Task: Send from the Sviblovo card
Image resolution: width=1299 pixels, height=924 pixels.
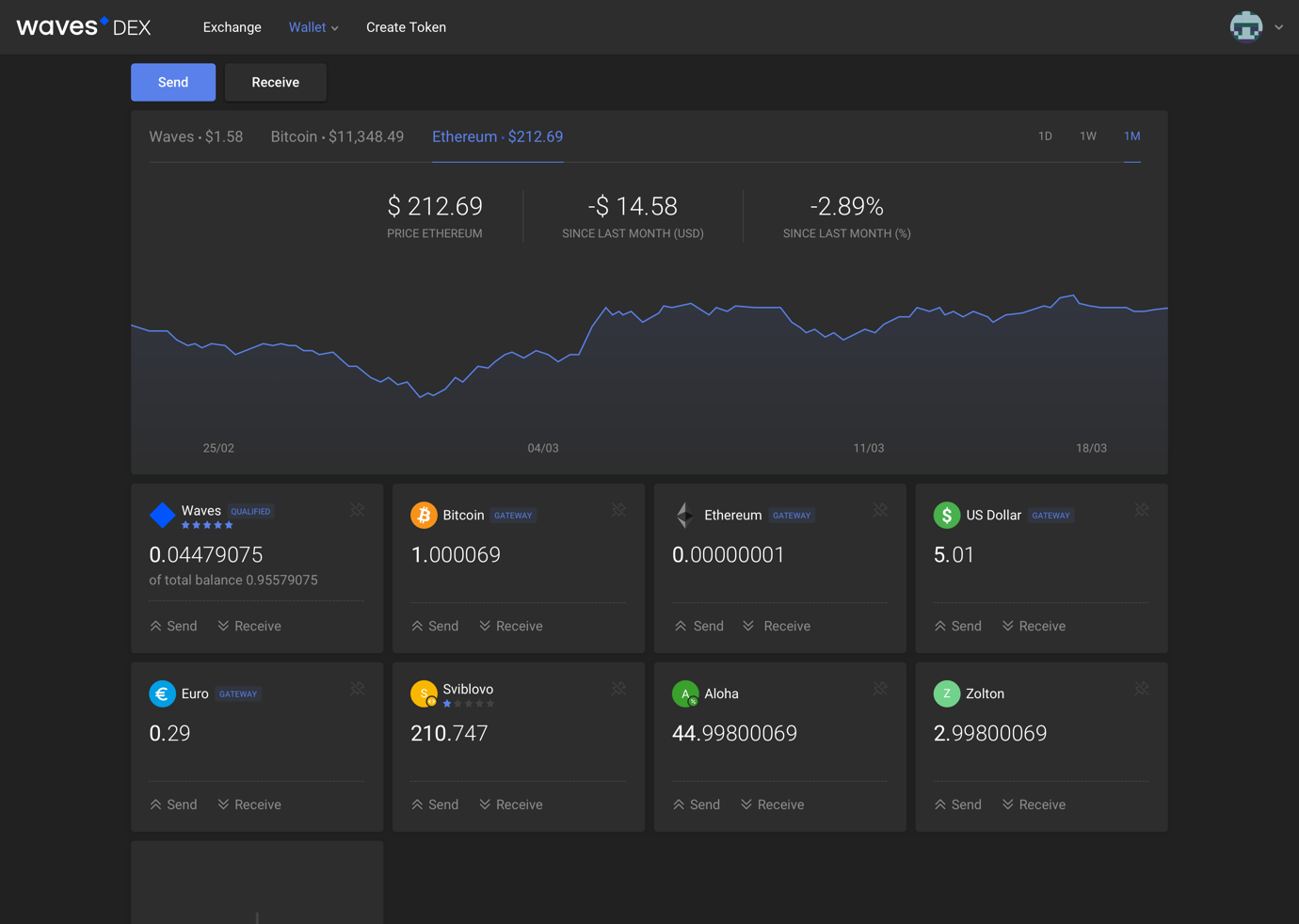Action: click(x=435, y=805)
